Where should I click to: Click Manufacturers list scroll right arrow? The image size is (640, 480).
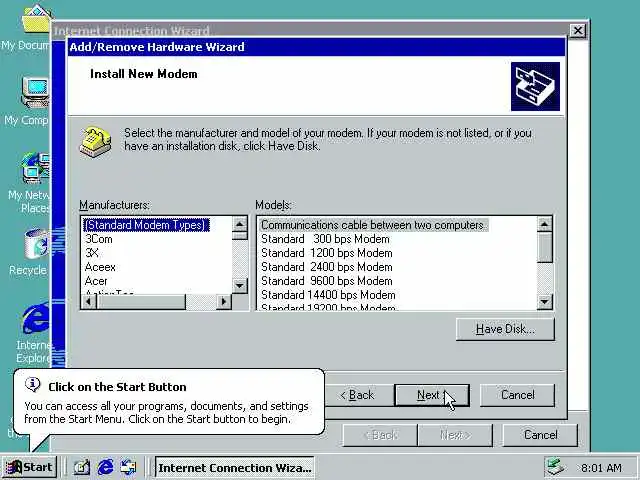[x=224, y=302]
